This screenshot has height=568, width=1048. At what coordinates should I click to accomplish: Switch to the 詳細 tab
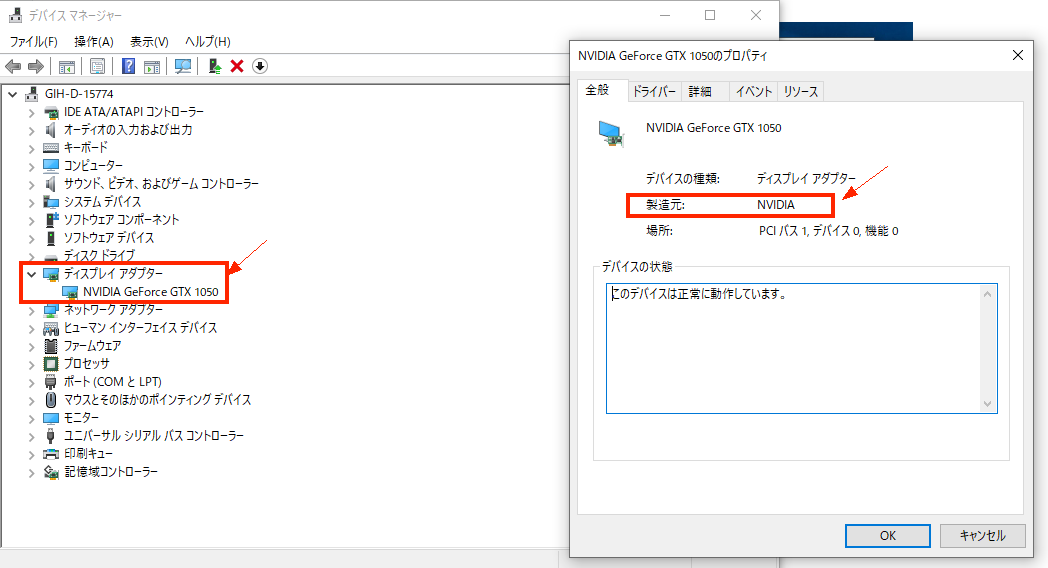coord(700,92)
